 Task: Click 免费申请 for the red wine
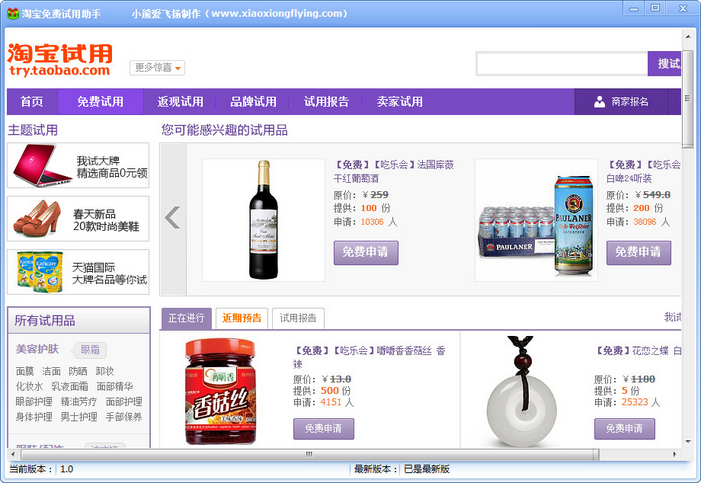(x=366, y=252)
